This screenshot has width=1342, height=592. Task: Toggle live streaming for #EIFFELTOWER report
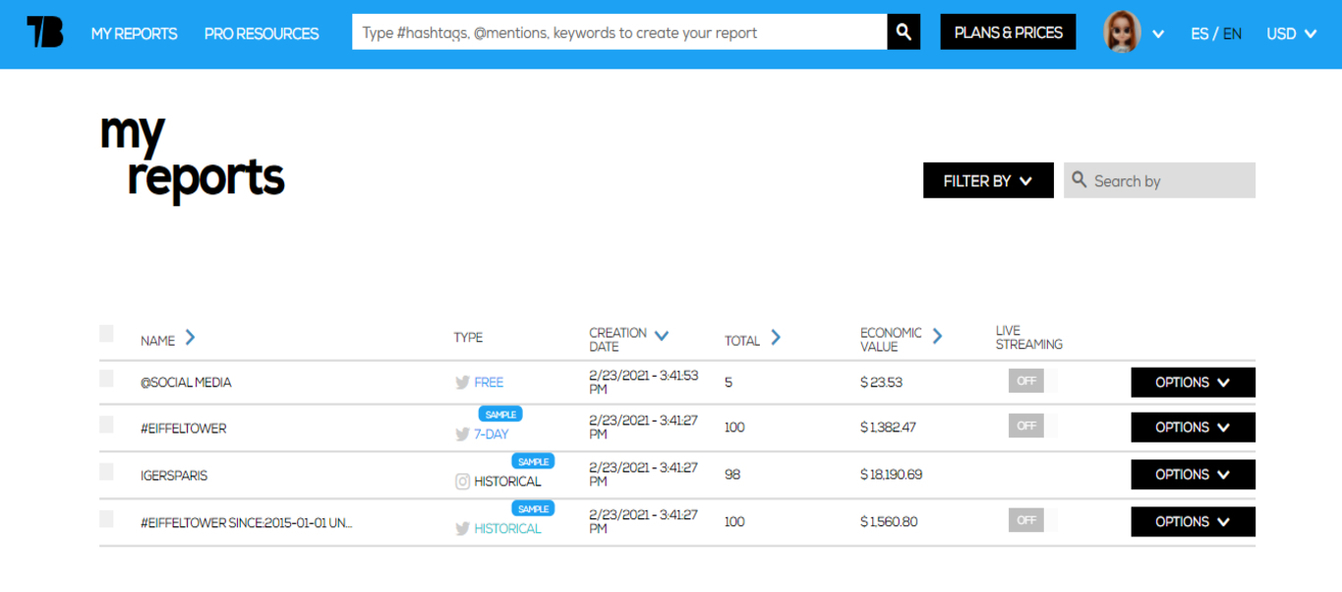[1031, 426]
